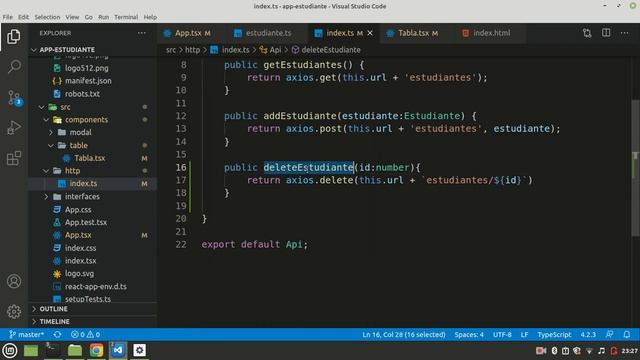Open Go to Line via Ln 16, Col 28

point(404,334)
